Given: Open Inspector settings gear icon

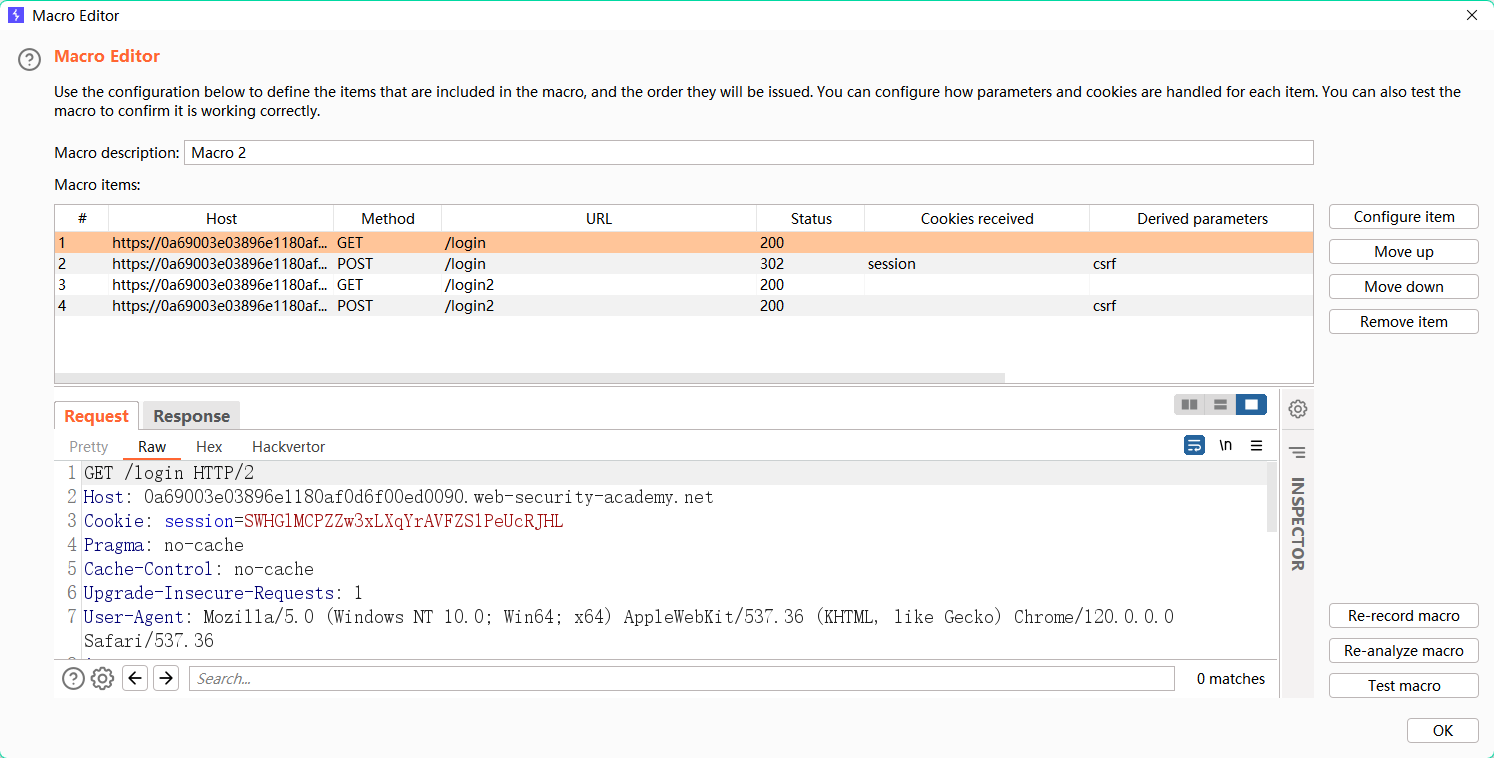Looking at the screenshot, I should (1298, 409).
